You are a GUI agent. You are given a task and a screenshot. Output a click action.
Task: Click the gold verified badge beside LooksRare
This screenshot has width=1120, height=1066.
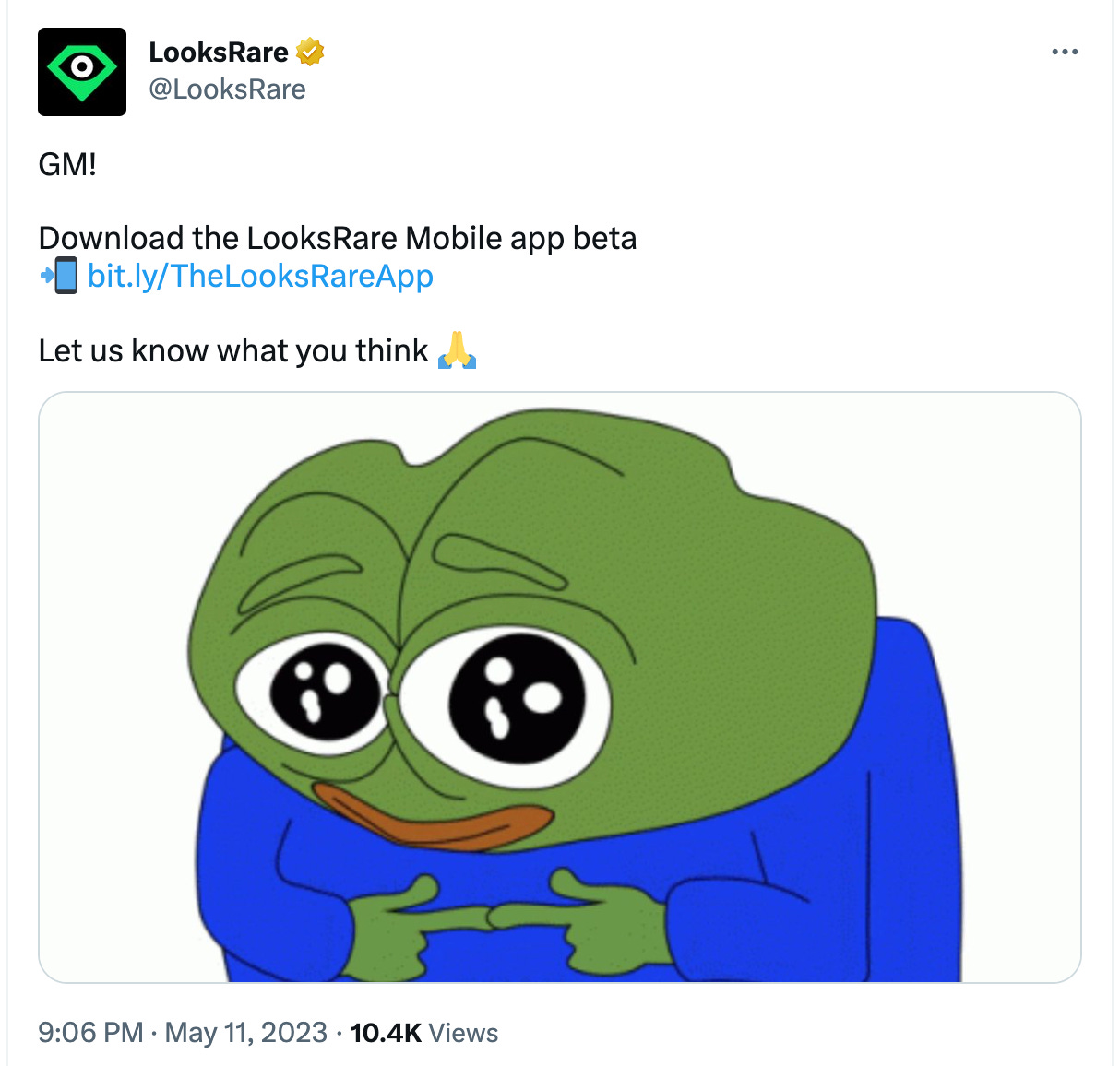pyautogui.click(x=310, y=53)
